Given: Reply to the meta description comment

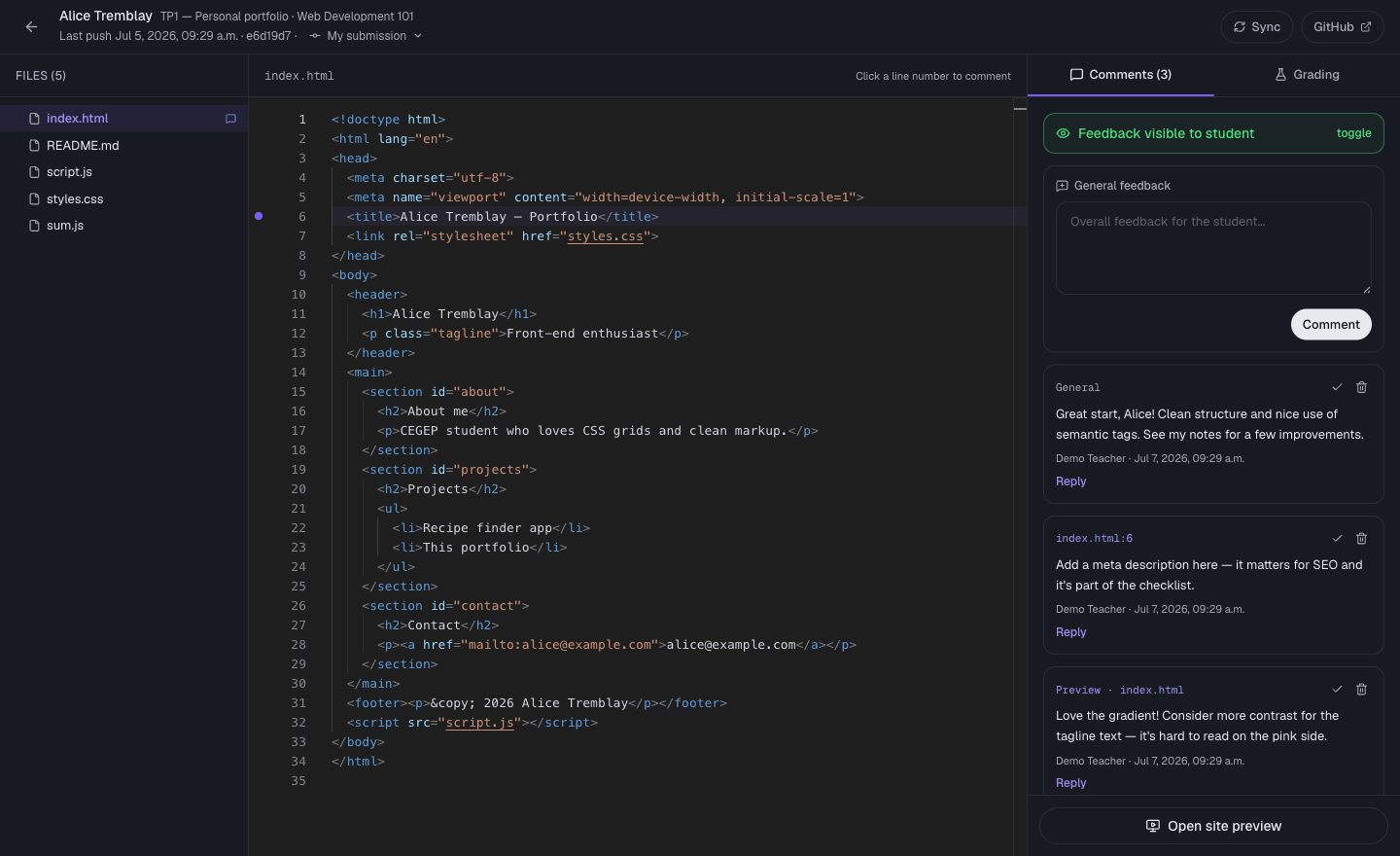Looking at the screenshot, I should (x=1070, y=632).
